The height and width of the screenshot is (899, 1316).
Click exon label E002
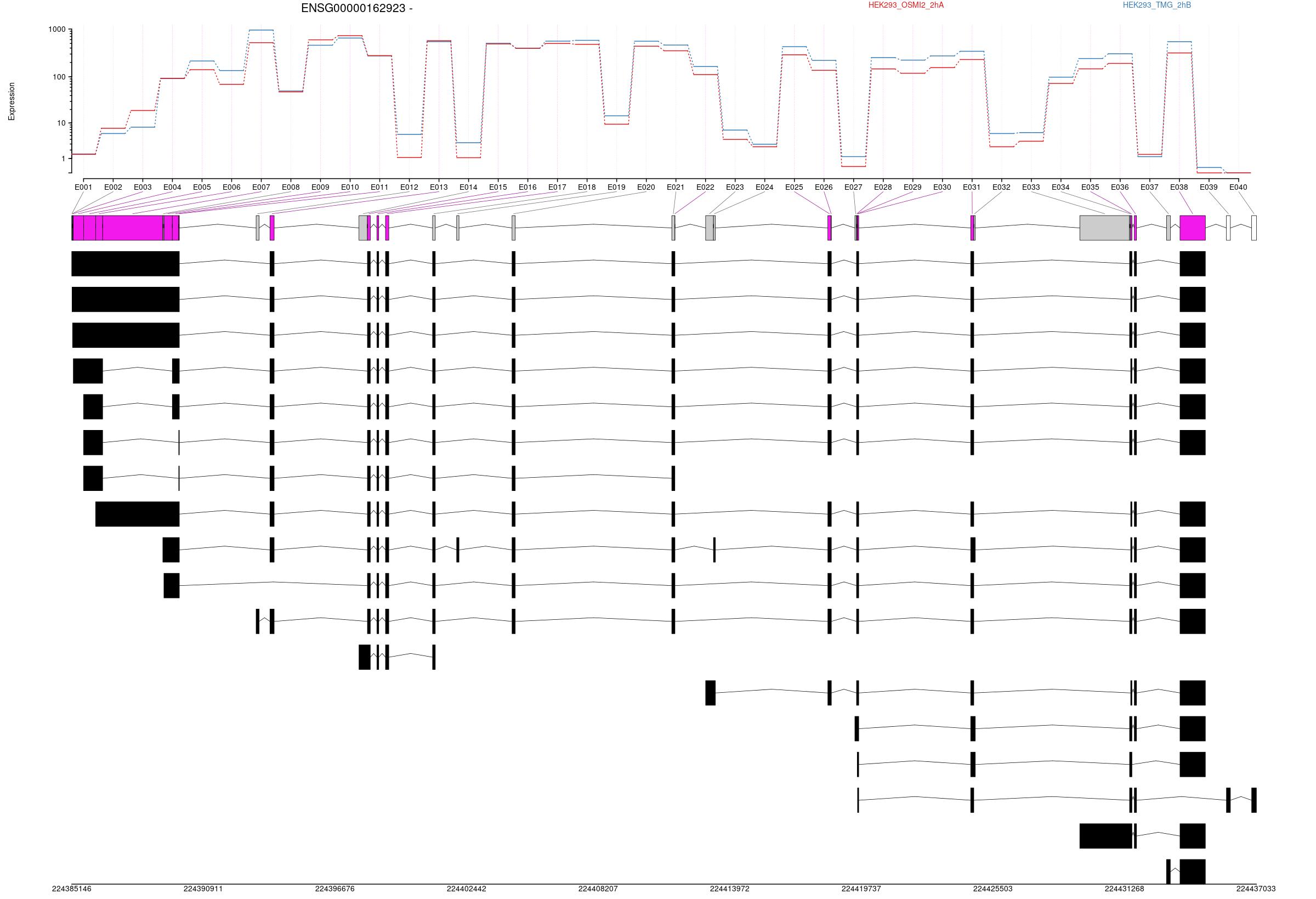coord(114,187)
